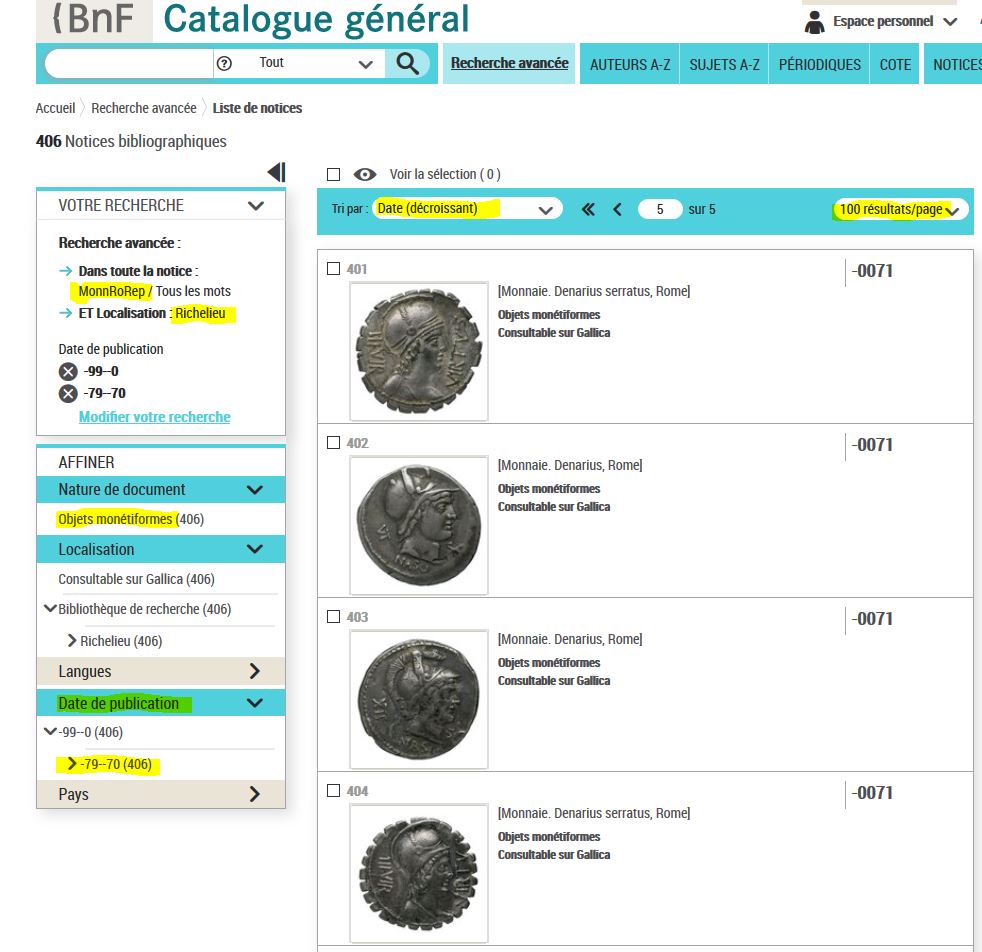Image resolution: width=982 pixels, height=952 pixels.
Task: Click the magnifying glass search icon
Action: (407, 64)
